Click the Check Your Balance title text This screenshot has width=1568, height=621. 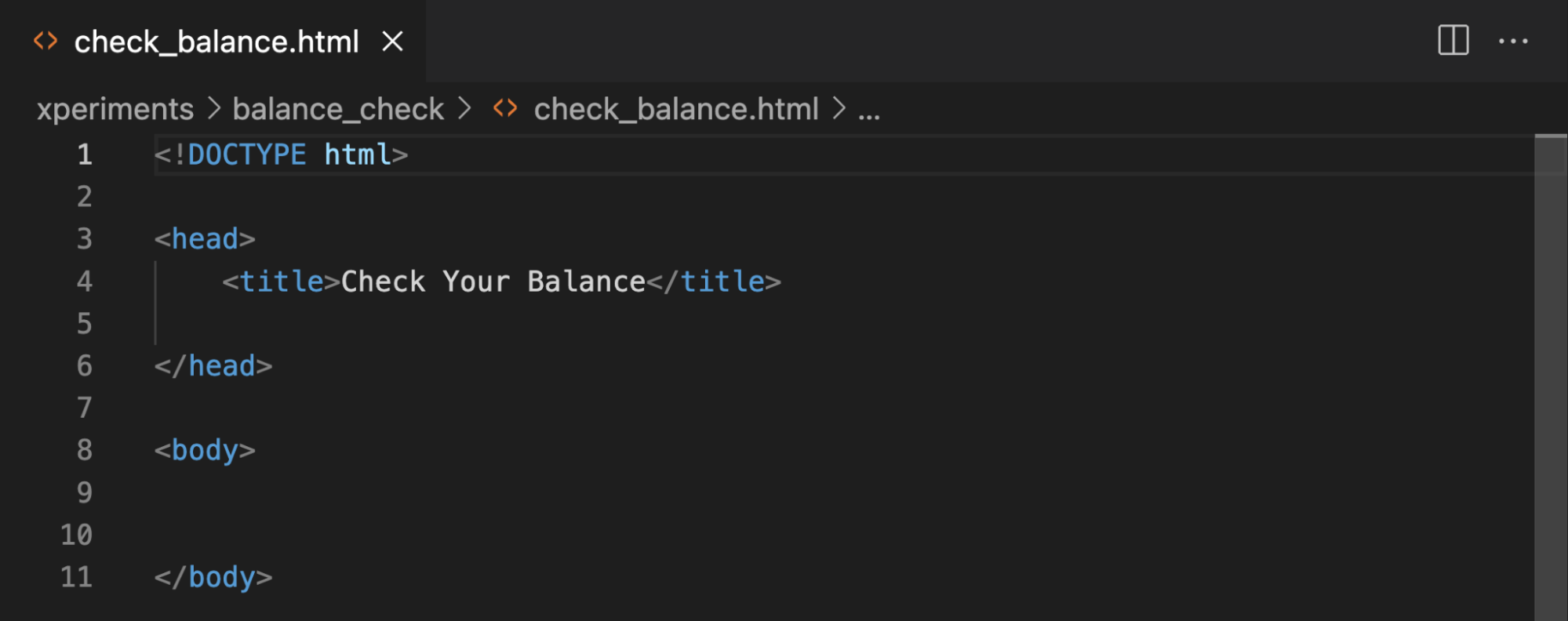tap(493, 281)
